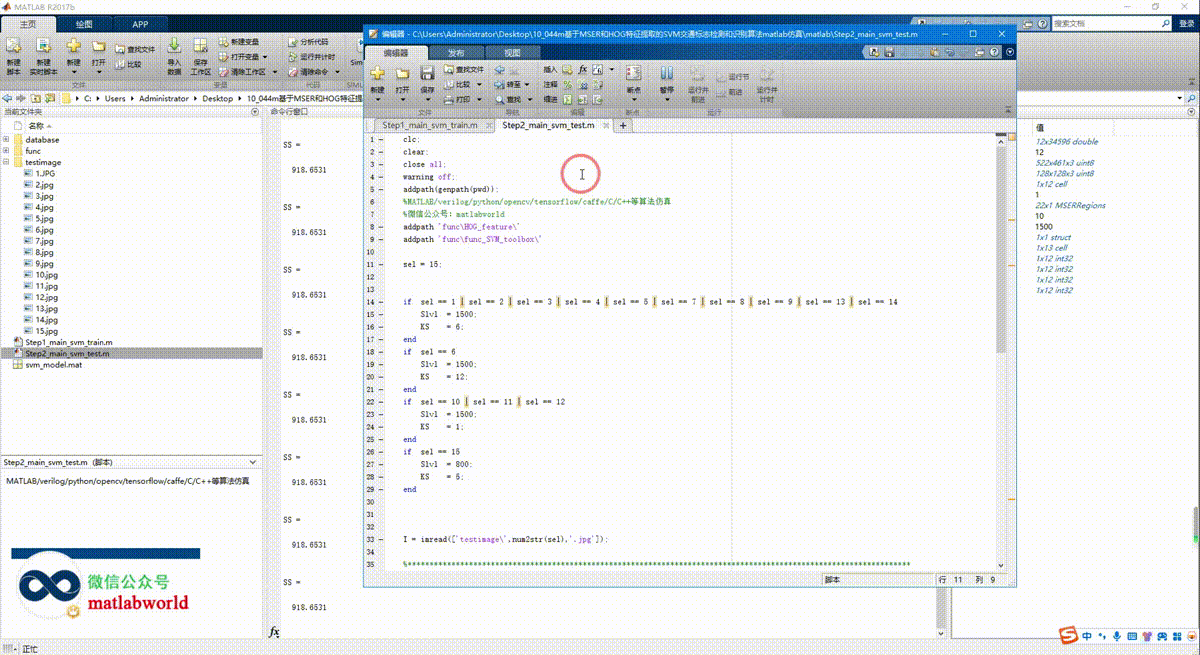Open the editor Print (打印) dropdown arrow
Screen dimensions: 1200x655
[477, 100]
